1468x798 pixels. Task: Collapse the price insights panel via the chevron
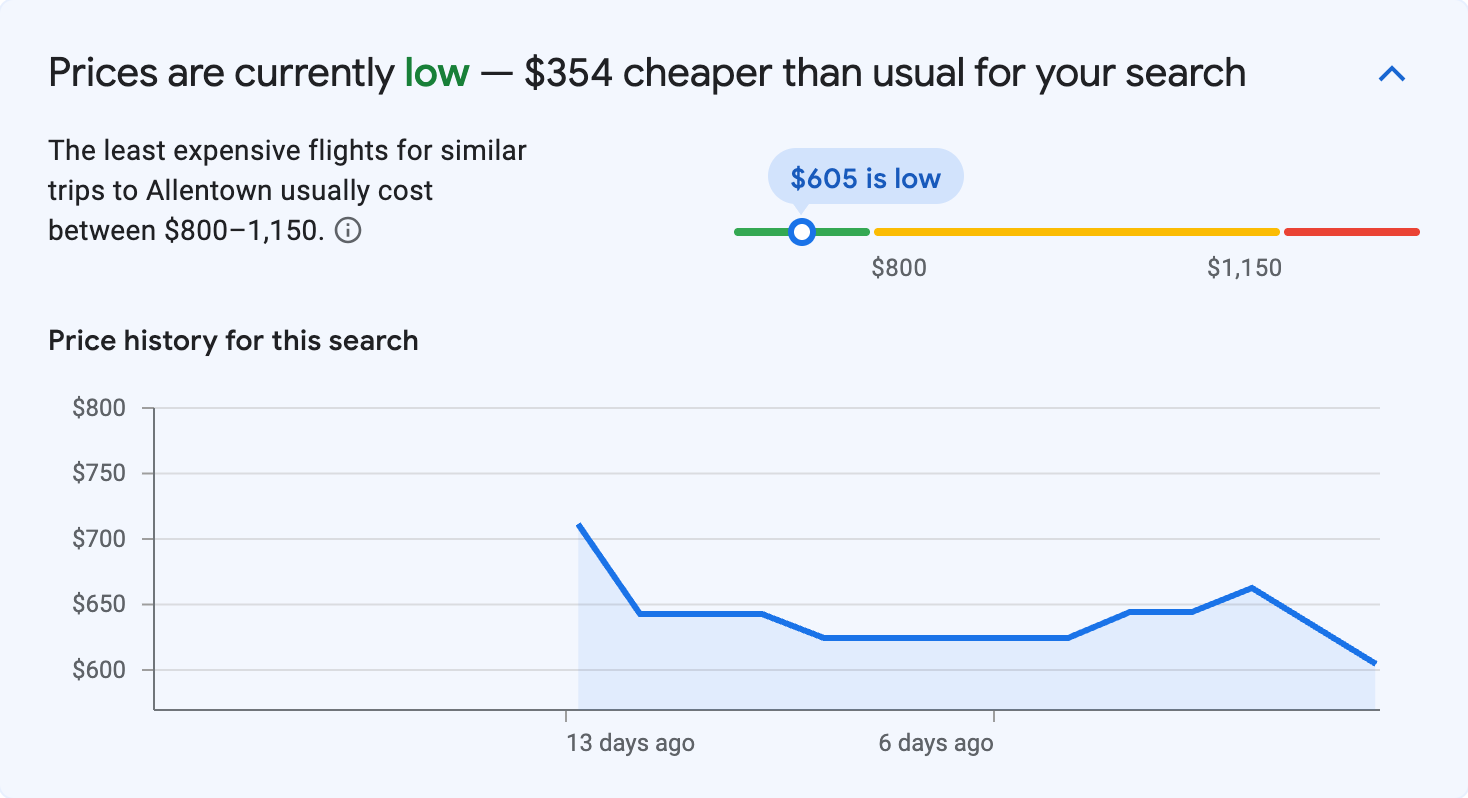pos(1392,73)
